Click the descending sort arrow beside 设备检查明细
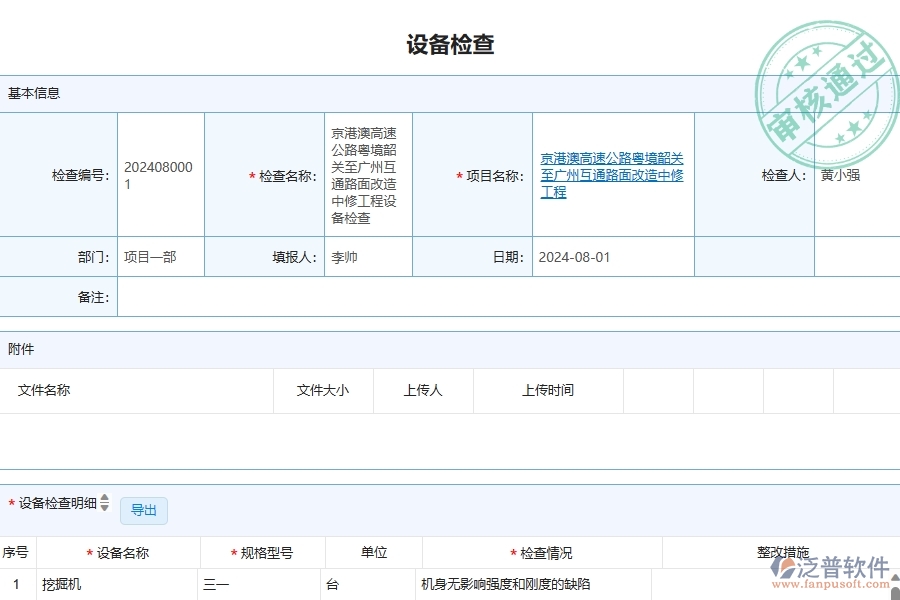Screen dimensions: 900x600 click(104, 509)
